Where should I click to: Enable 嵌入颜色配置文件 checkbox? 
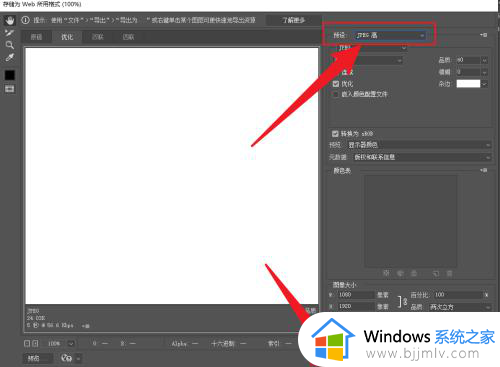tap(336, 94)
